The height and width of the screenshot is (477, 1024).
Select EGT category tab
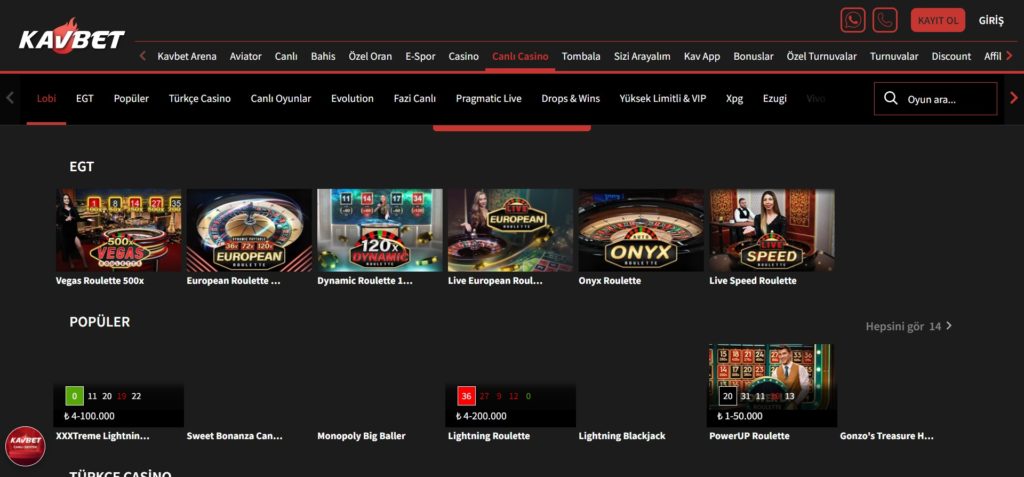pyautogui.click(x=84, y=99)
